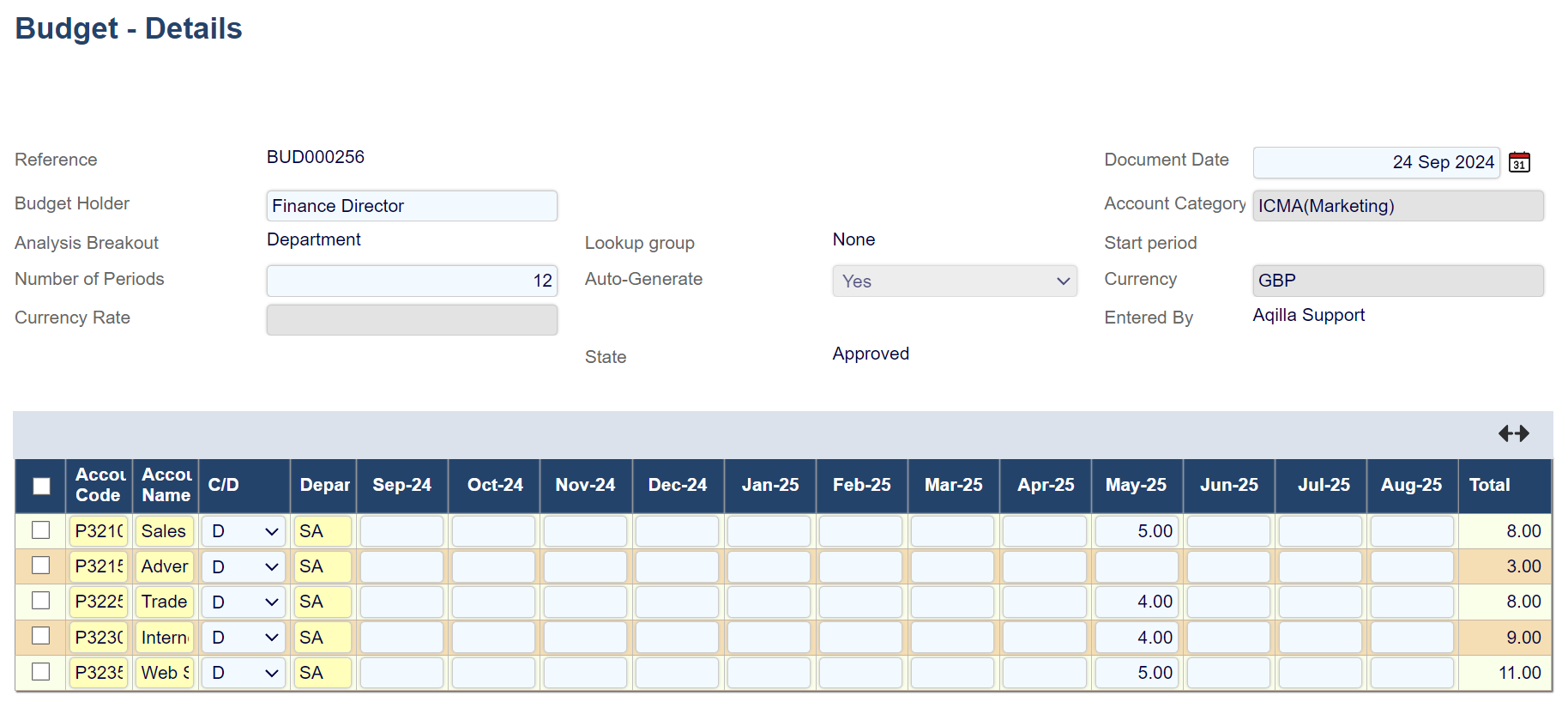The height and width of the screenshot is (708, 1568).
Task: Click the Department cell in Internet row
Action: (x=323, y=638)
